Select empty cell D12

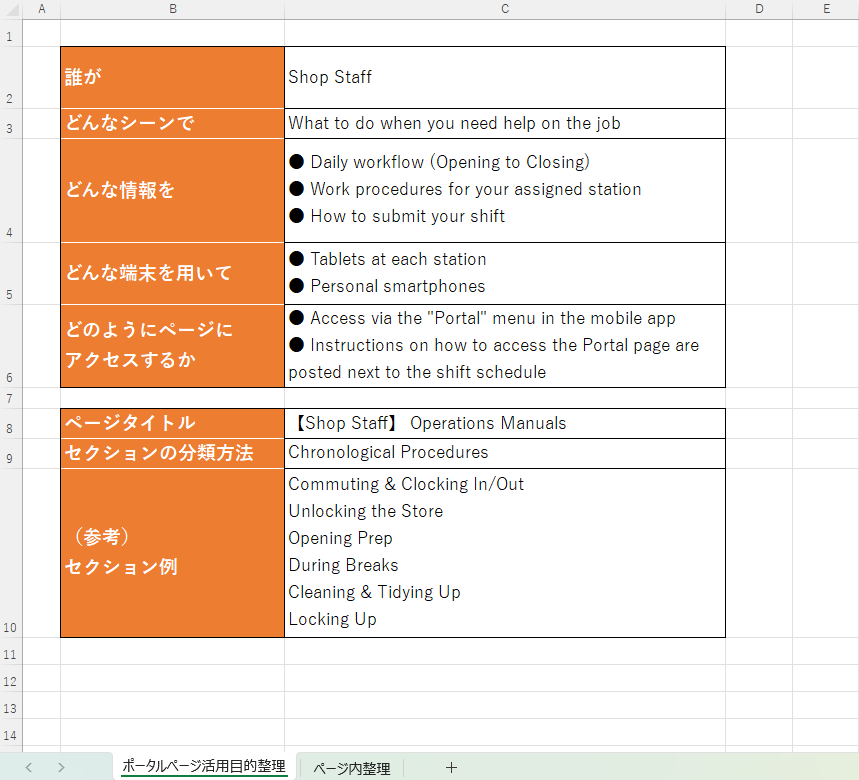[x=760, y=677]
